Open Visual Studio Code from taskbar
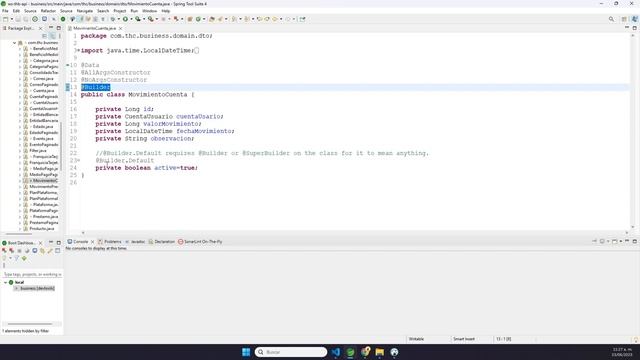The image size is (640, 360). [x=336, y=352]
